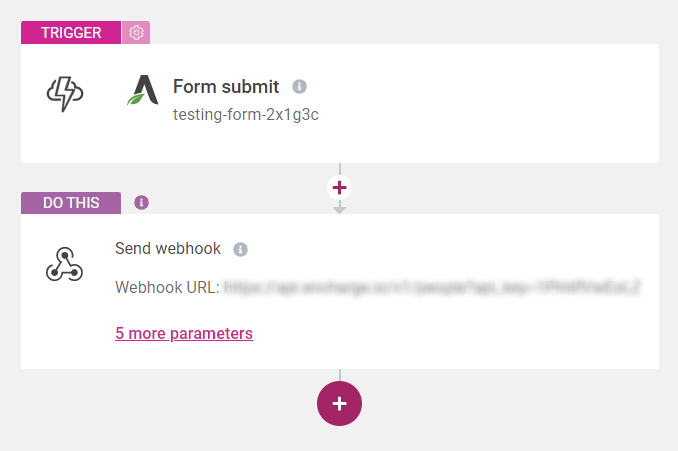
Task: Click the down arrow connector below small plus
Action: (339, 209)
